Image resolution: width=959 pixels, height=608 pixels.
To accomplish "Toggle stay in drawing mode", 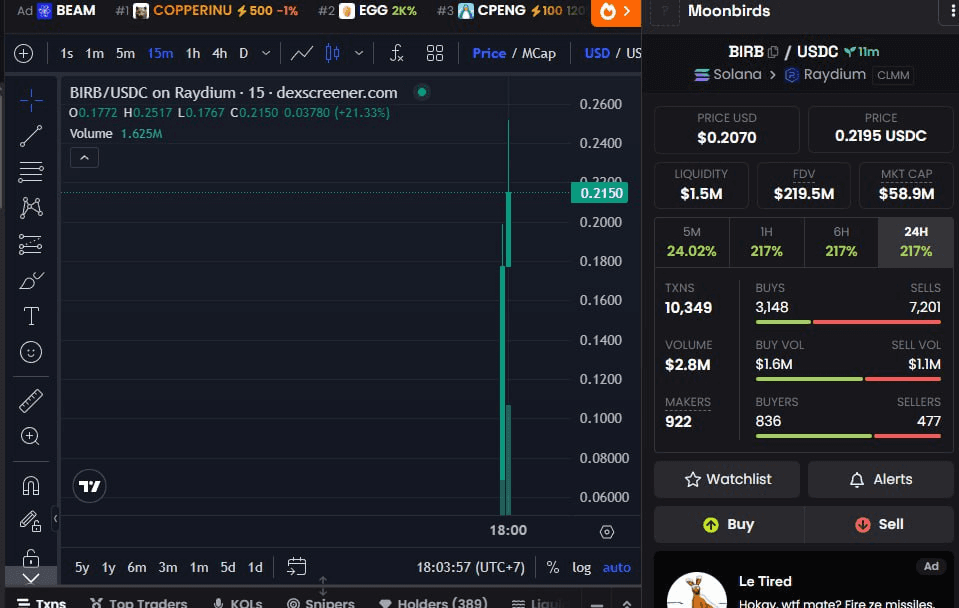I will click(x=31, y=521).
